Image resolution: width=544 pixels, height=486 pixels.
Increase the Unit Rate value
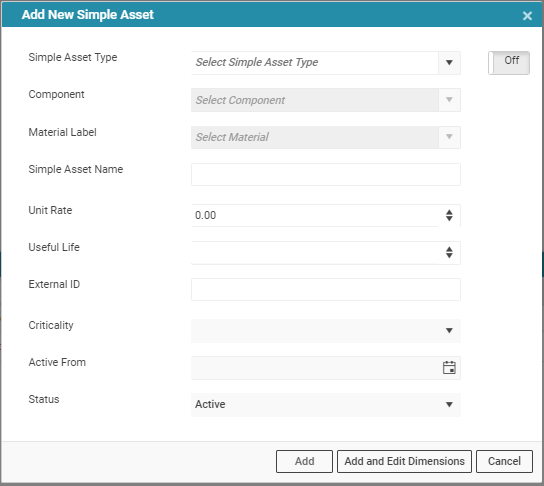[449, 212]
